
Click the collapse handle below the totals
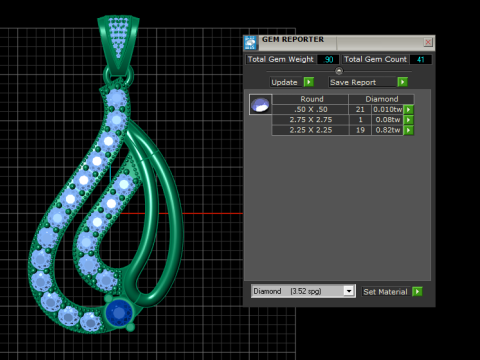tap(339, 71)
